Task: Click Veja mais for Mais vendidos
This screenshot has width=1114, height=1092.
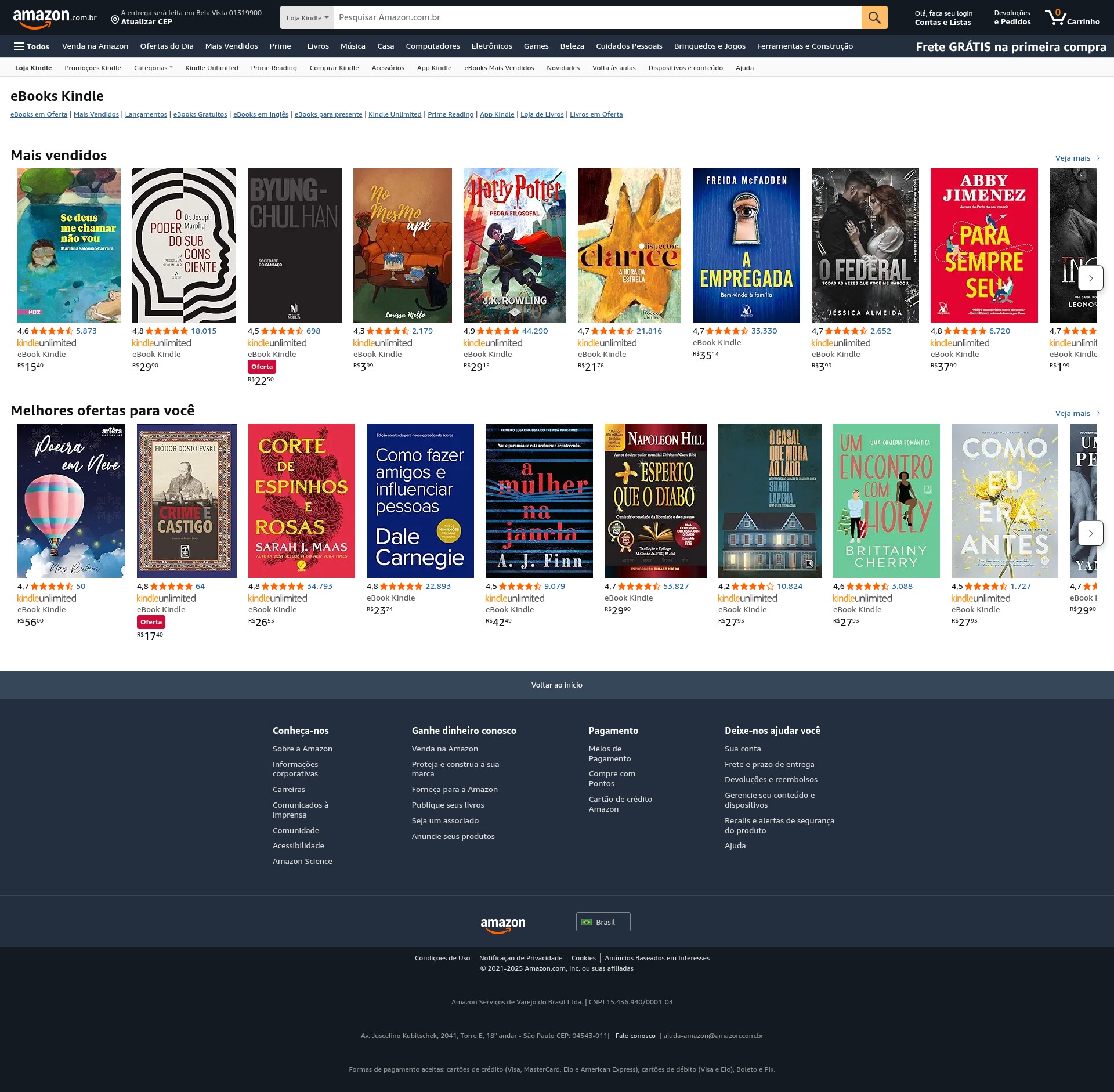Action: point(1077,158)
